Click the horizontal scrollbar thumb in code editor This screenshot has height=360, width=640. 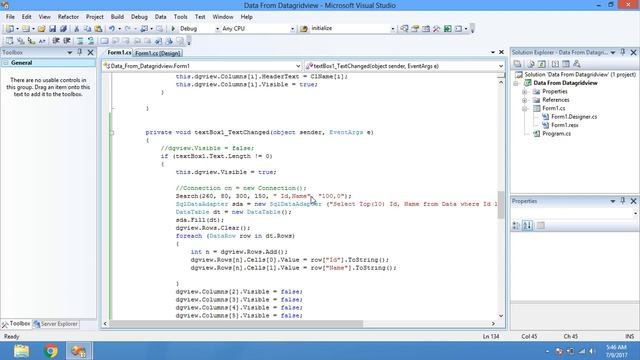click(x=236, y=324)
